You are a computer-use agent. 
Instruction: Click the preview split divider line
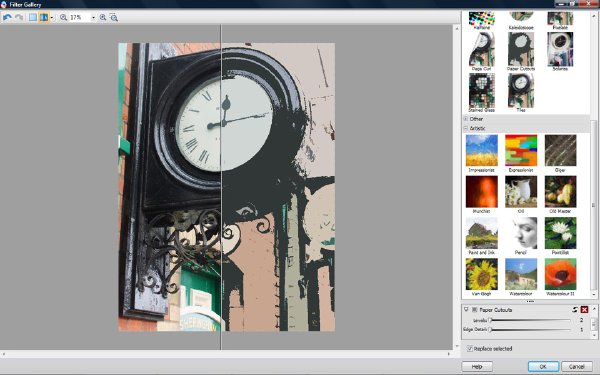pos(221,188)
